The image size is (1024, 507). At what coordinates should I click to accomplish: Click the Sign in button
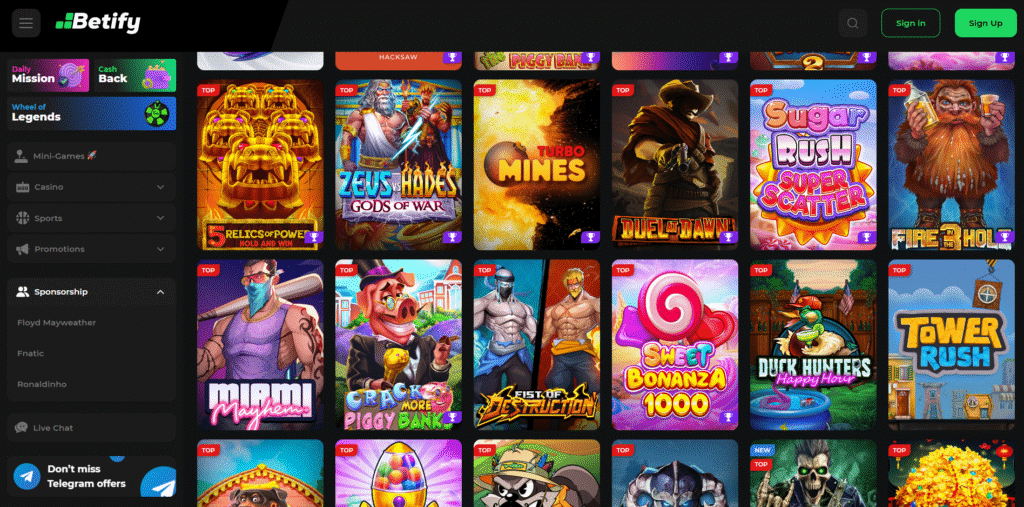(910, 23)
